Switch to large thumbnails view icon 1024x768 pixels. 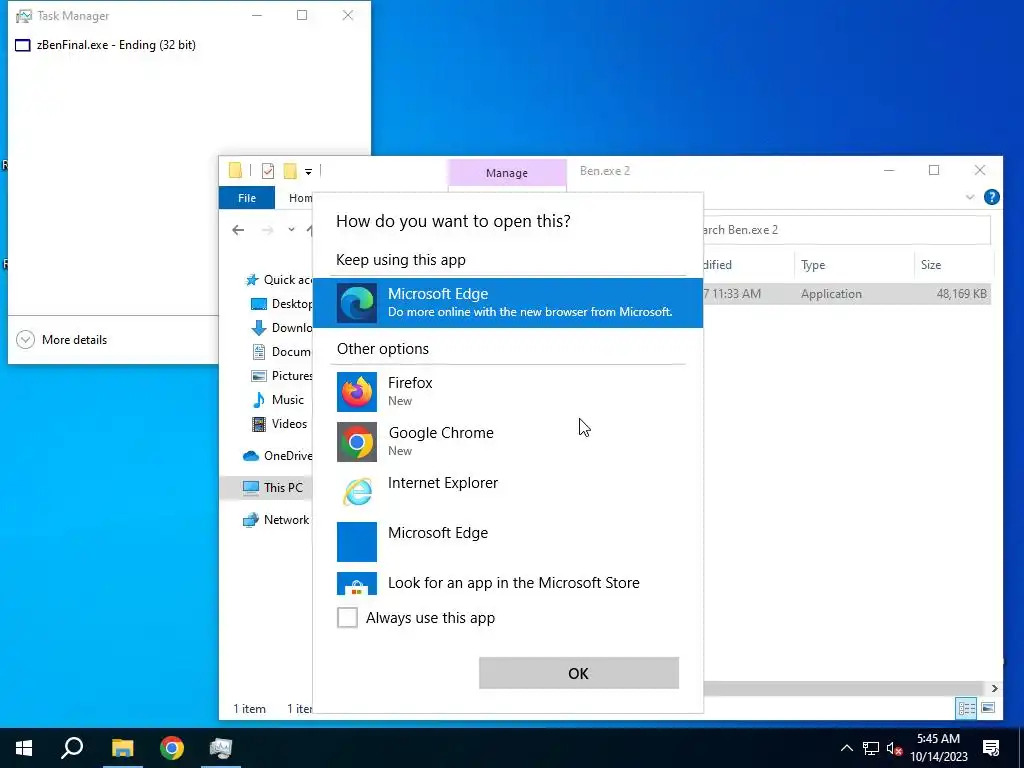coord(988,708)
